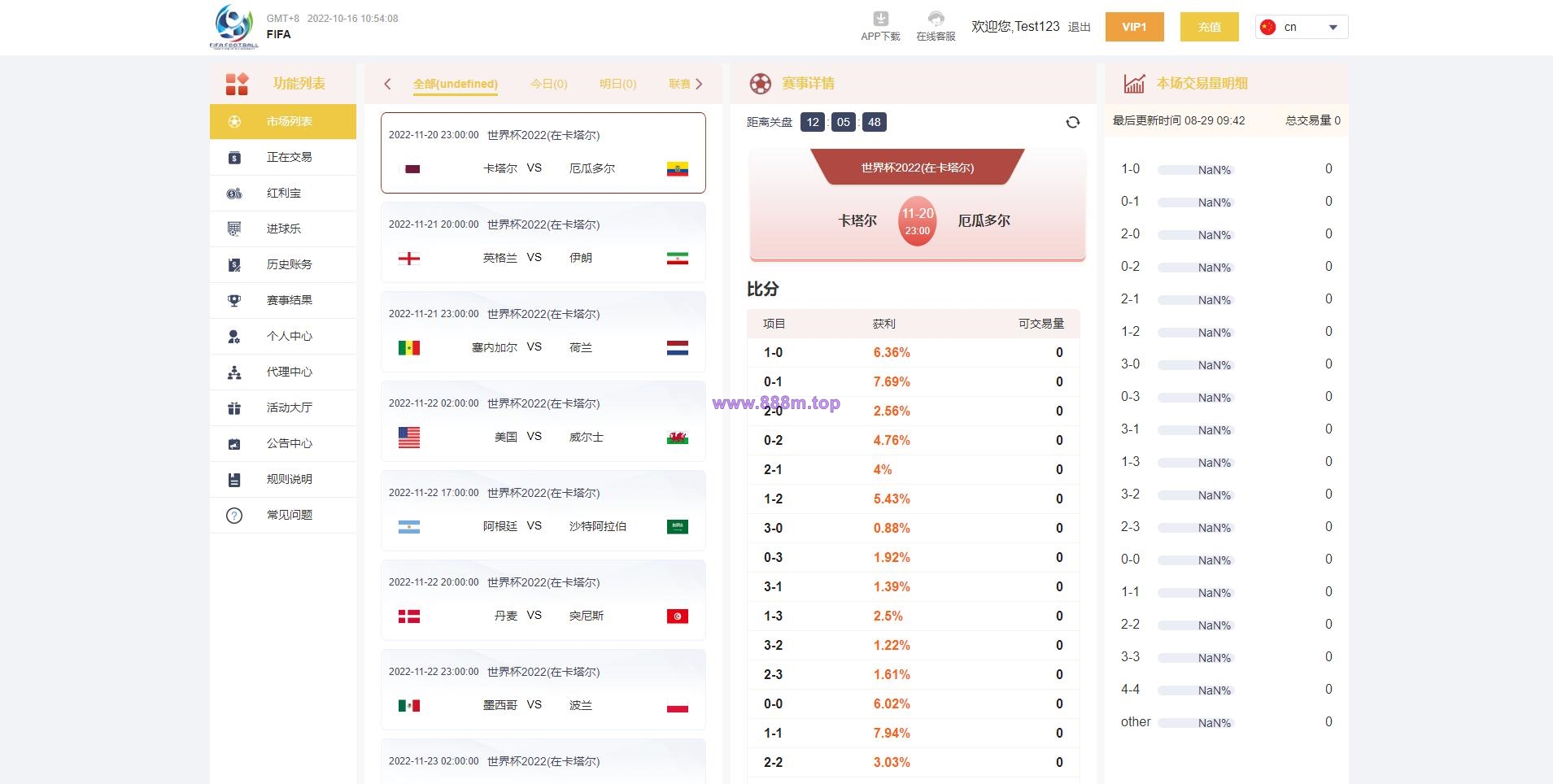Select the 2-1 score row at 4%
This screenshot has width=1553, height=784.
[914, 469]
